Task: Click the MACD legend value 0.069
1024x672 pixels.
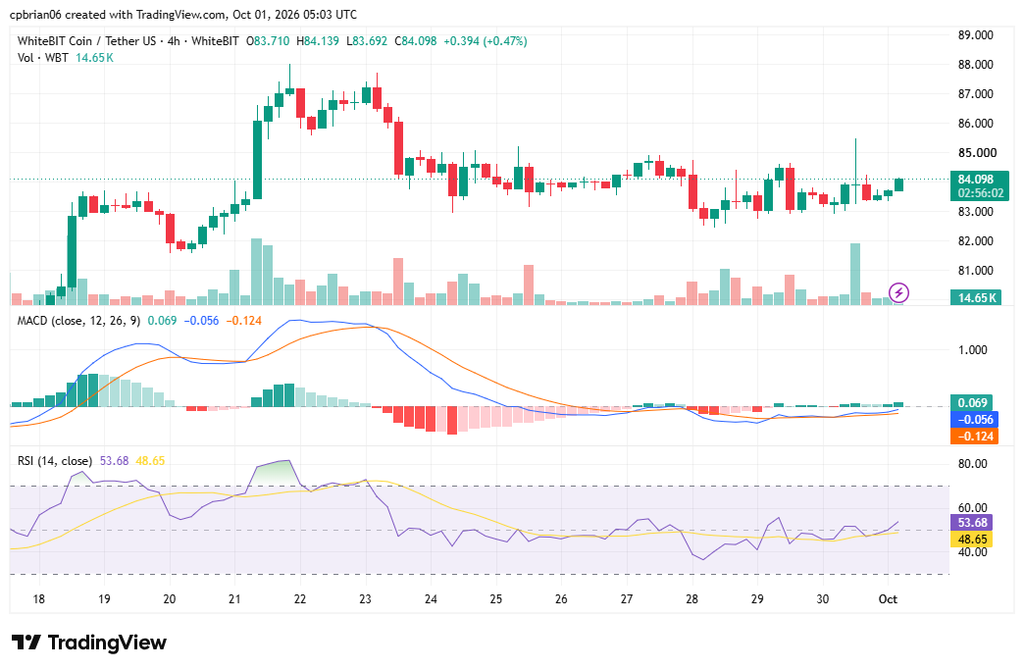Action: click(162, 321)
